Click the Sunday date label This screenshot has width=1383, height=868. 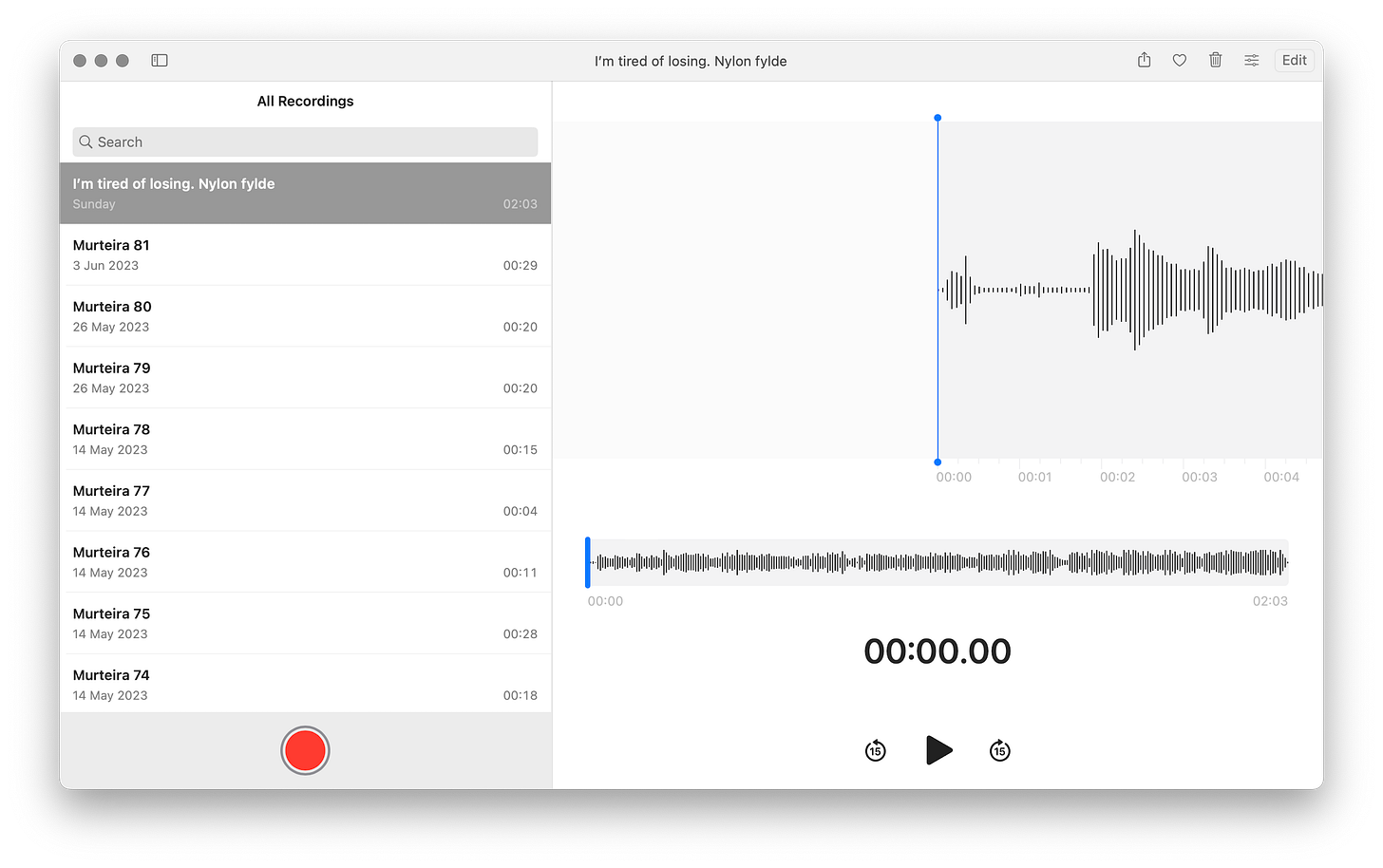[x=94, y=204]
